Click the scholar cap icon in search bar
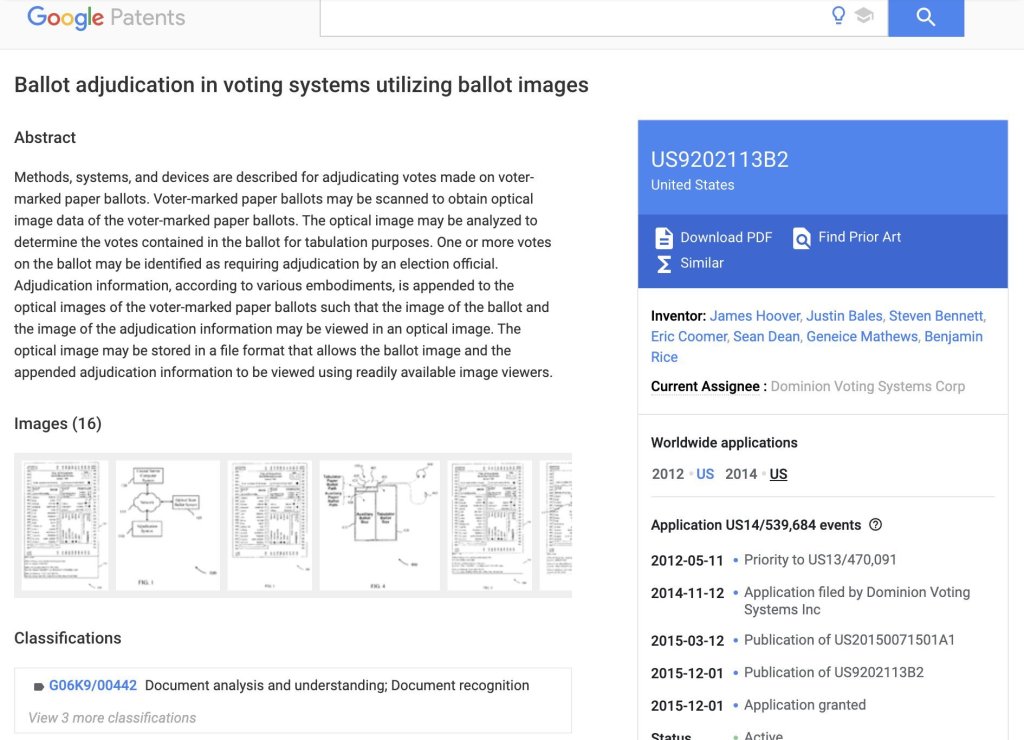The height and width of the screenshot is (740, 1024). pos(864,16)
